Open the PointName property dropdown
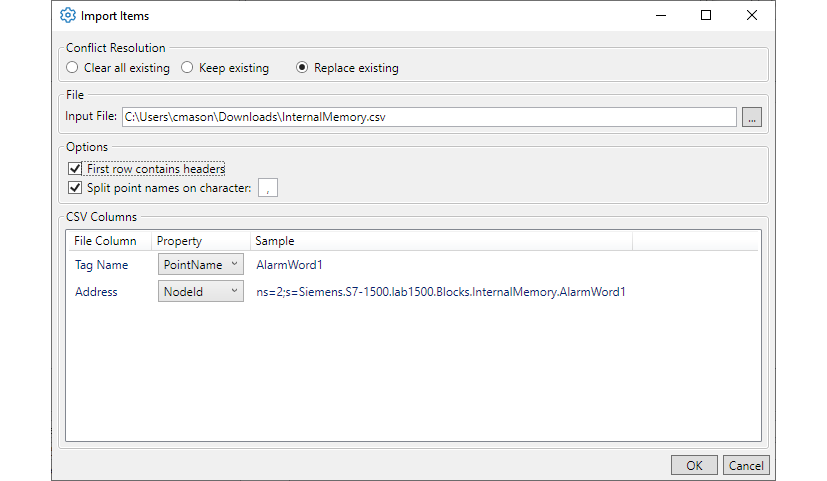The height and width of the screenshot is (481, 827). coord(201,264)
